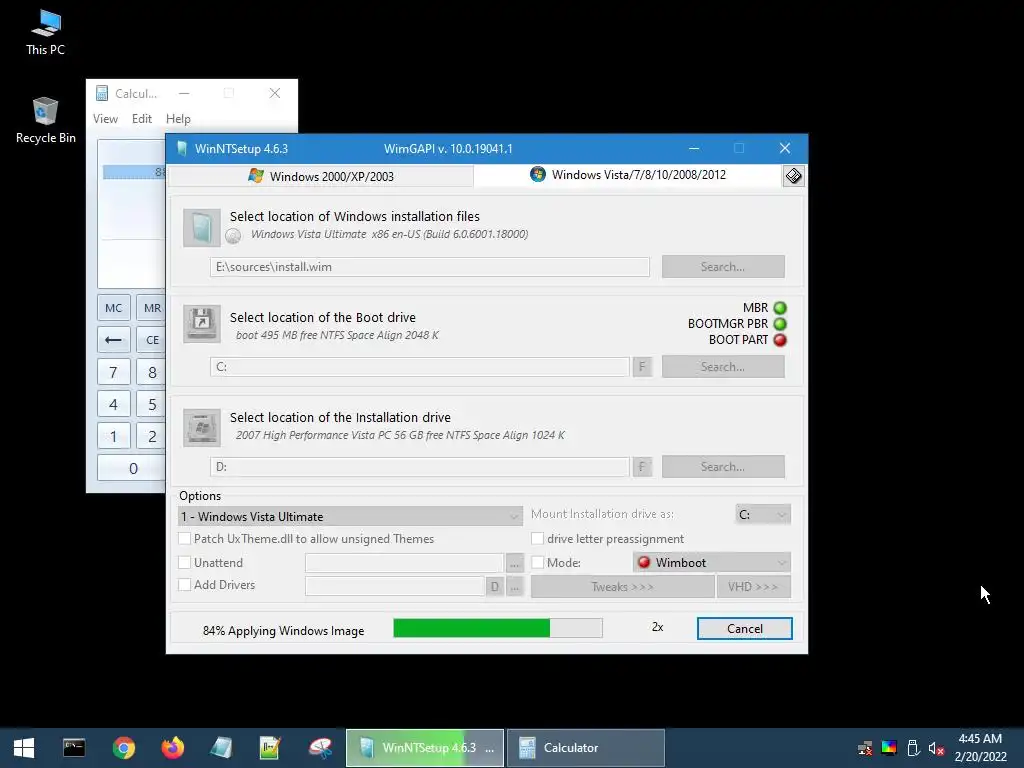Click the Add Drivers D button
Image resolution: width=1024 pixels, height=768 pixels.
tap(494, 586)
